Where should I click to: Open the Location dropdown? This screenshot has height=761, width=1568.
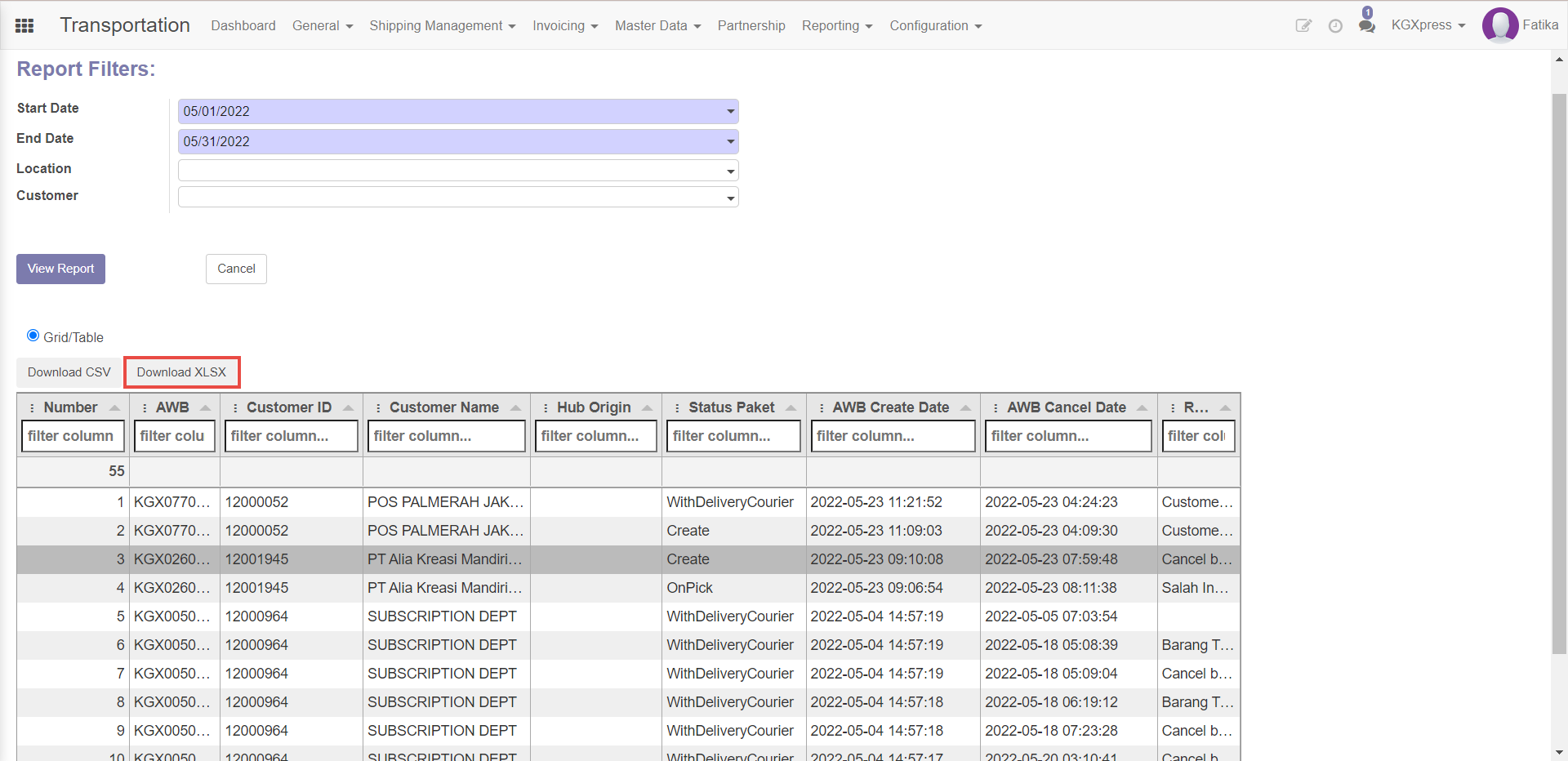pos(730,171)
